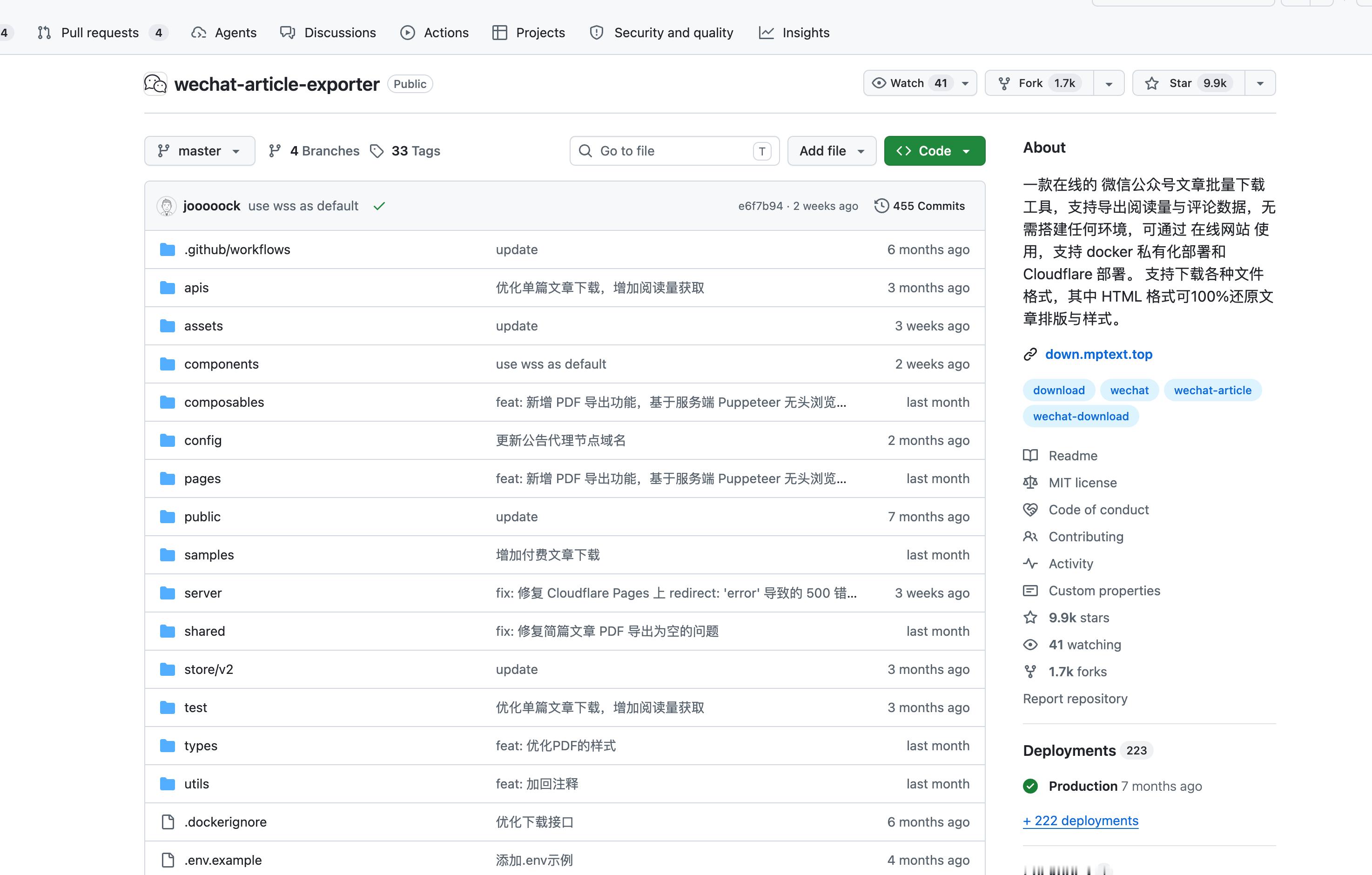The height and width of the screenshot is (875, 1372).
Task: Click the jooooock author avatar
Action: pyautogui.click(x=166, y=206)
